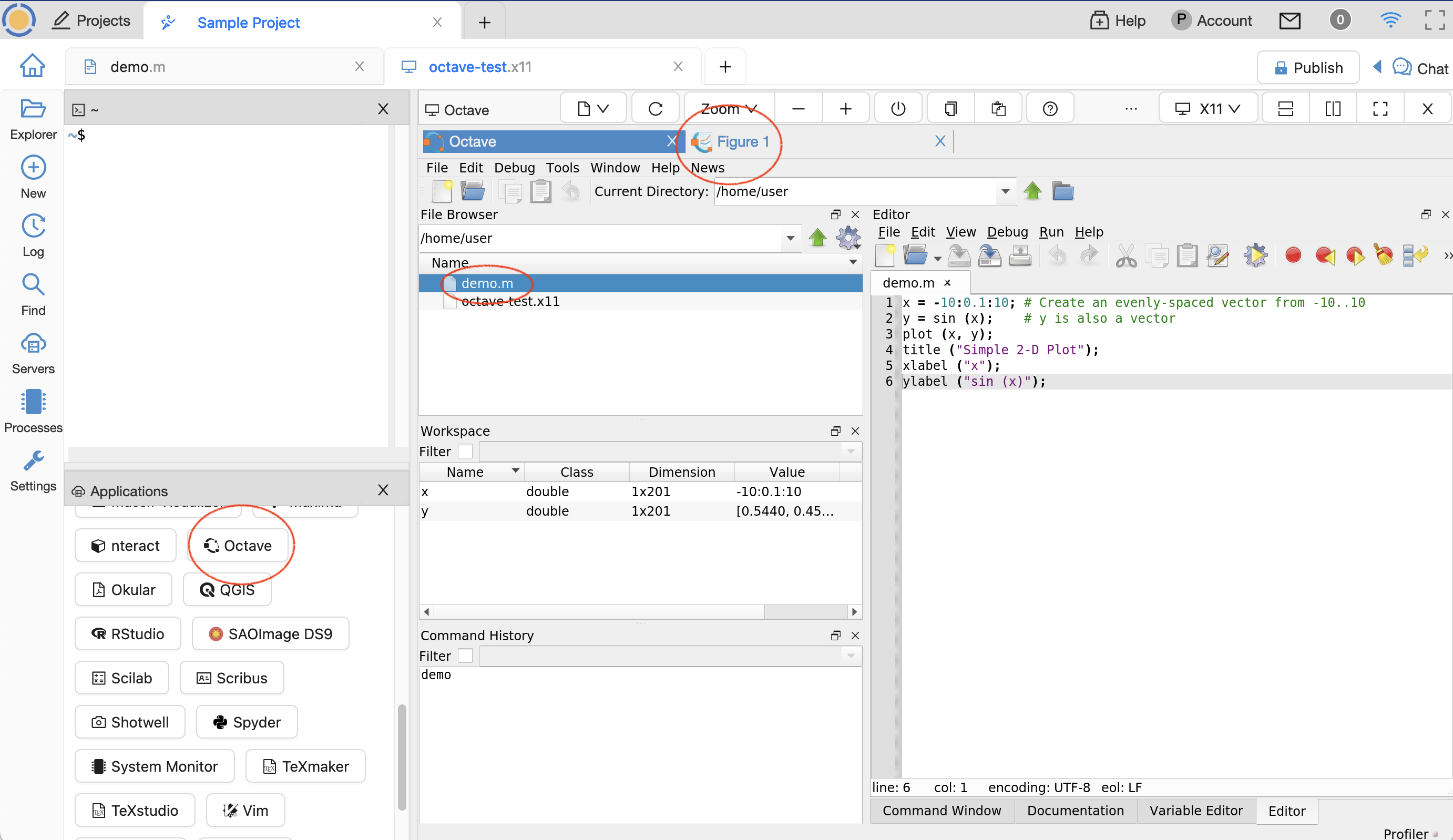Click the undo arrow in Editor toolbar
This screenshot has width=1453, height=840.
(x=1057, y=255)
